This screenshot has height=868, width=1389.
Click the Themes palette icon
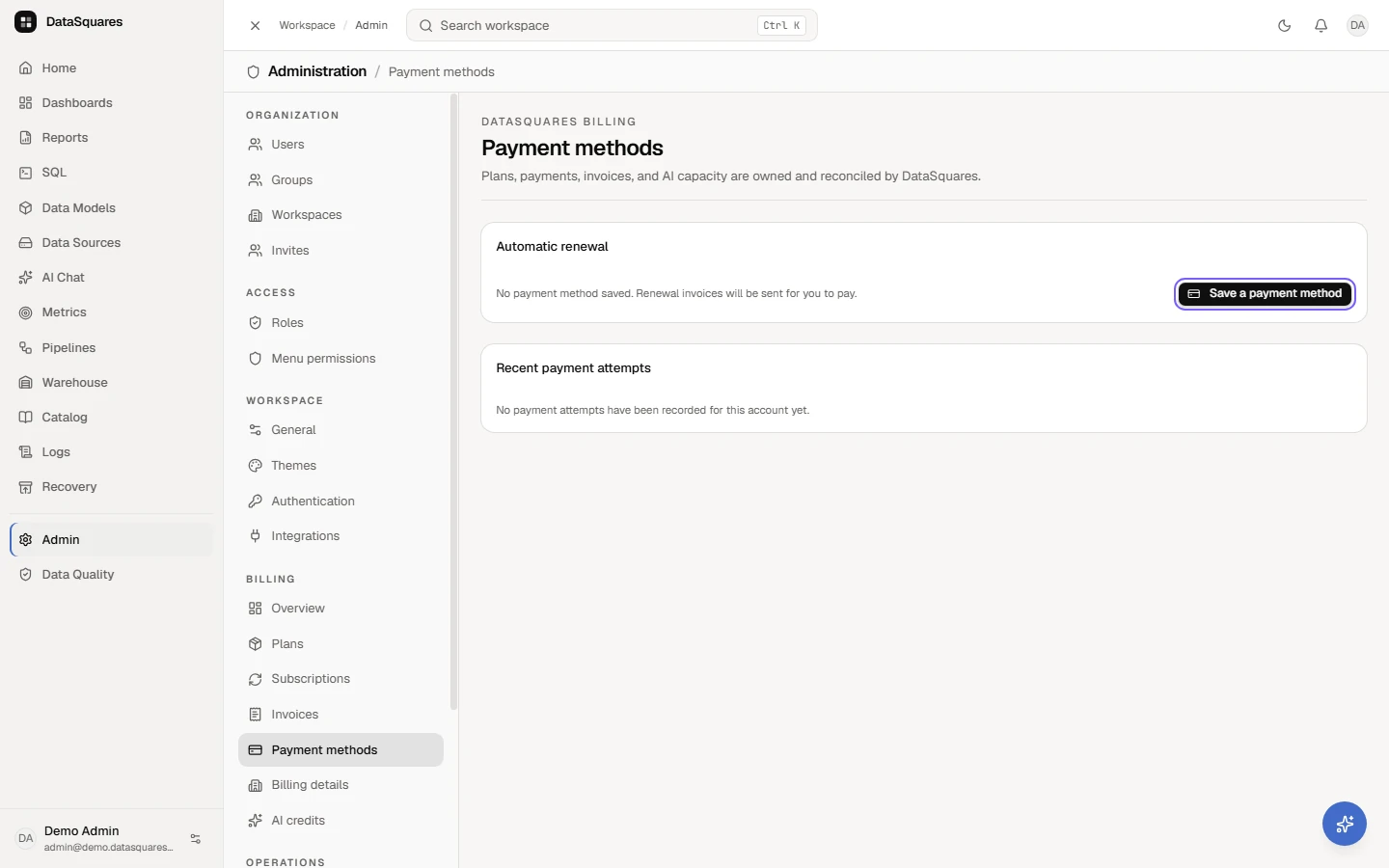click(256, 466)
